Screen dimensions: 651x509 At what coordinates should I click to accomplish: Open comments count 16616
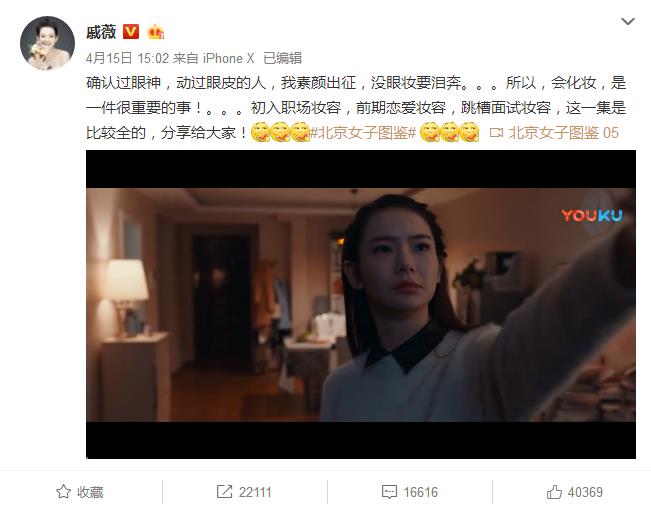click(421, 492)
